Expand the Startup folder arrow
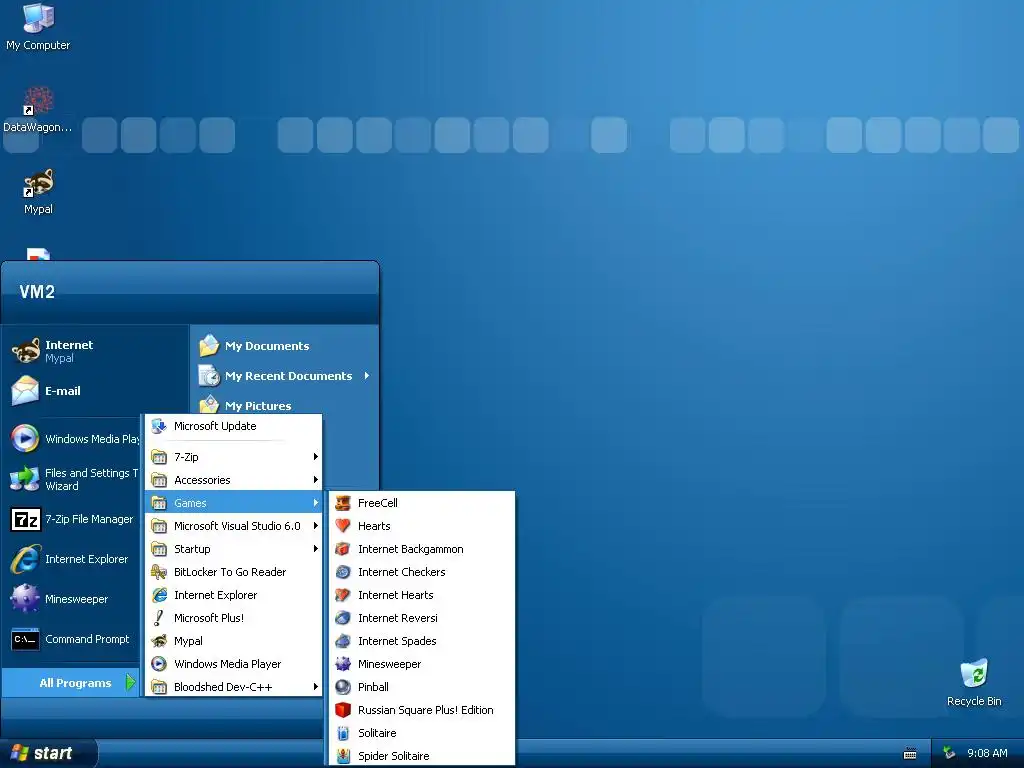The image size is (1024, 768). [x=315, y=549]
